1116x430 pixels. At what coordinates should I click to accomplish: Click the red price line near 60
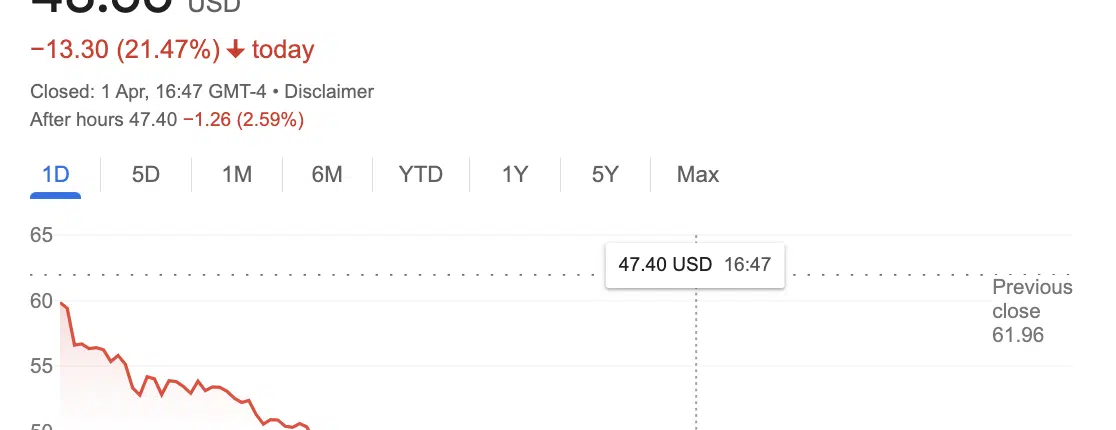[64, 305]
